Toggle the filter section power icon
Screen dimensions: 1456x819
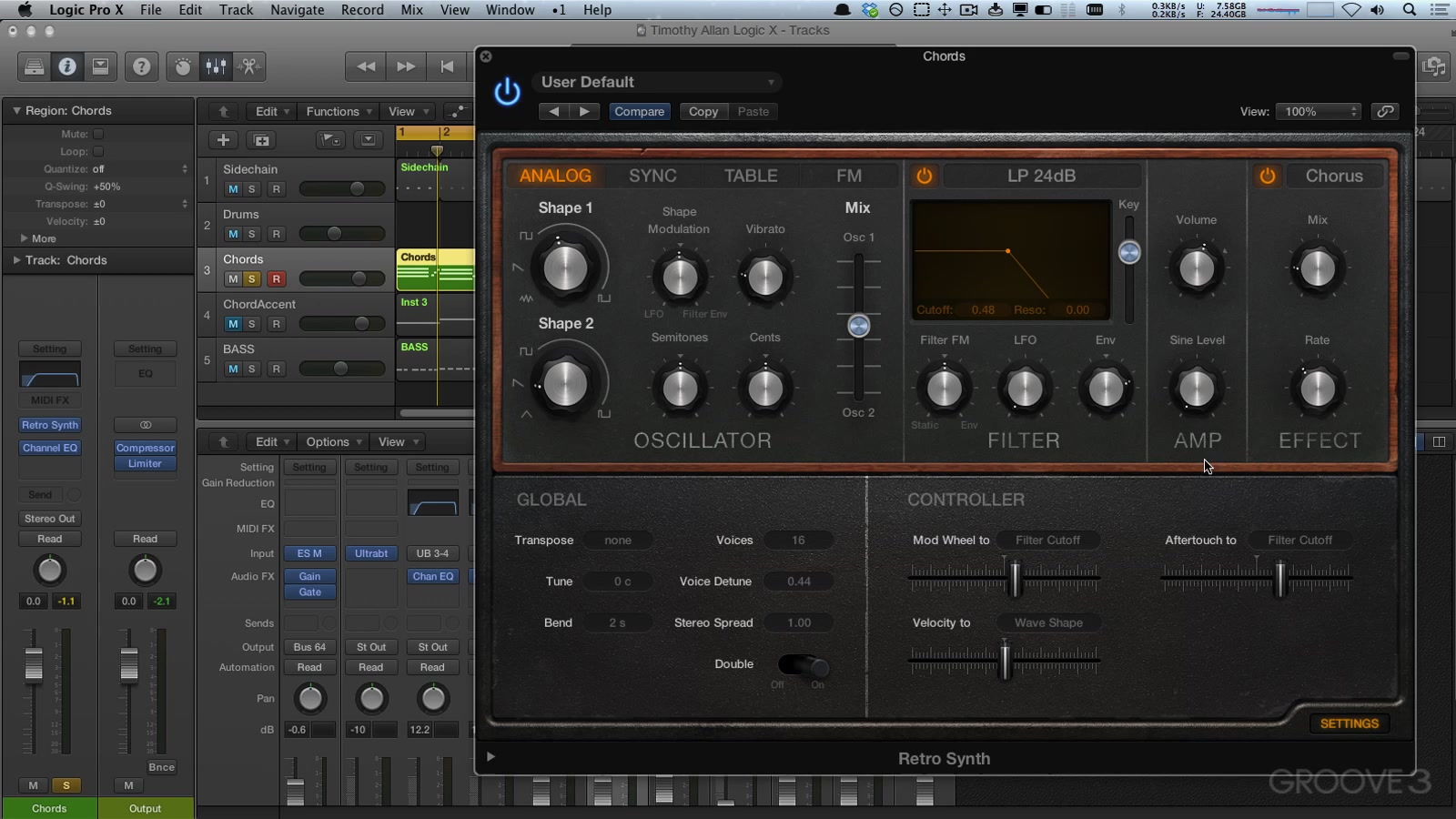(x=924, y=176)
